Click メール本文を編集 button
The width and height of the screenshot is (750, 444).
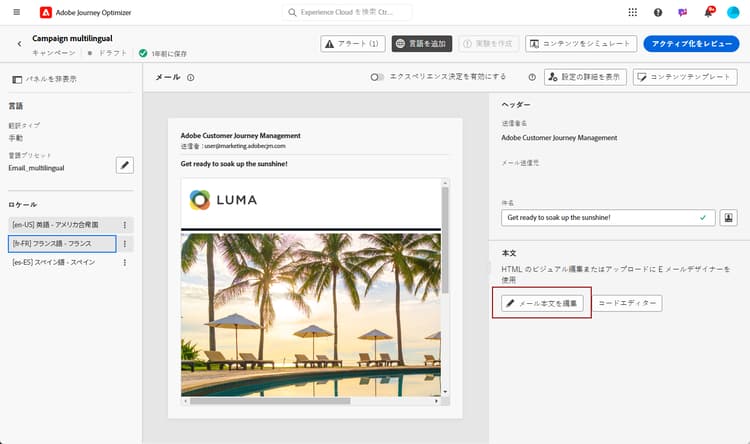[x=542, y=303]
